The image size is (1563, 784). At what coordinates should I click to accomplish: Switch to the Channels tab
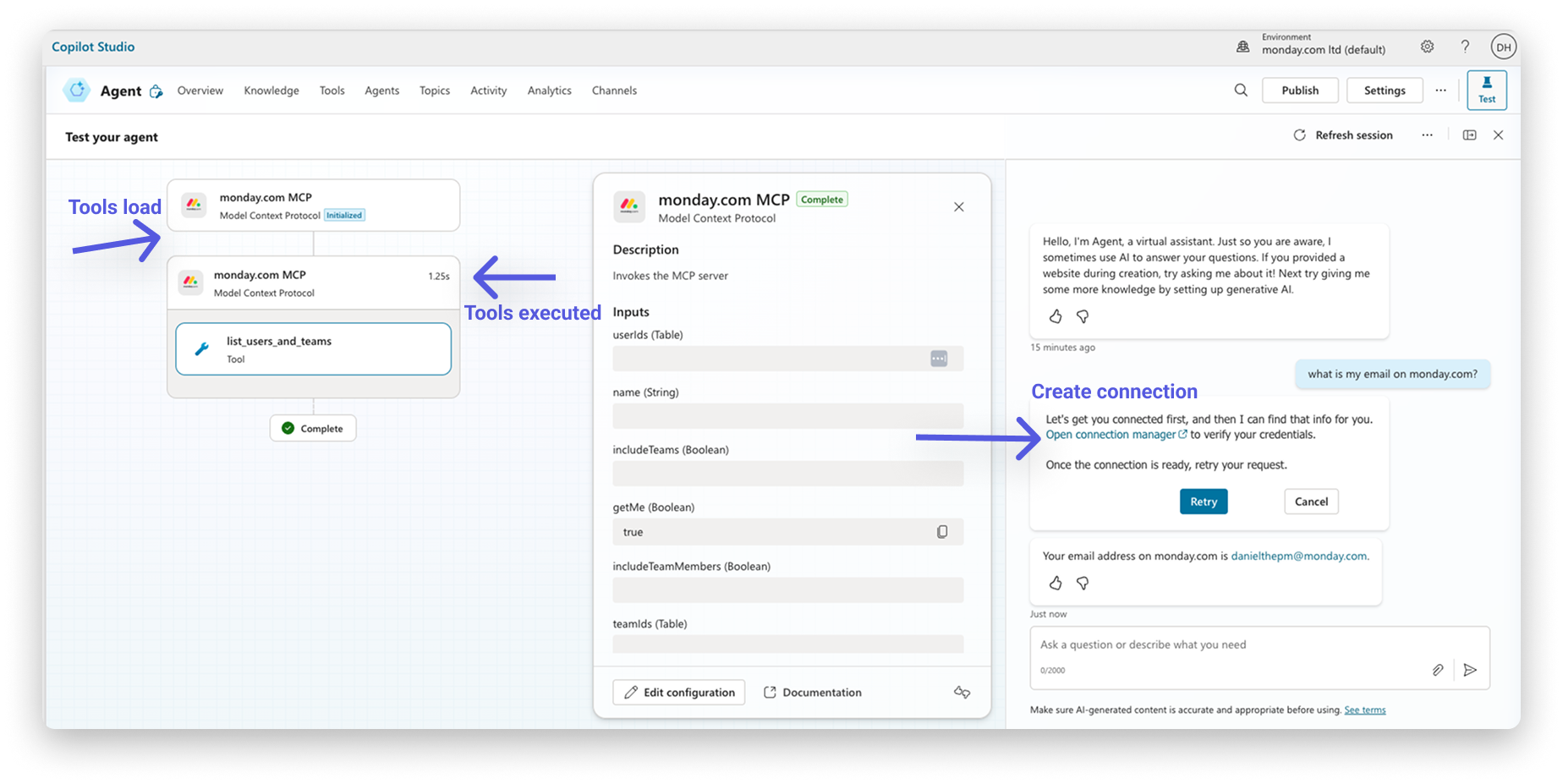(x=615, y=90)
